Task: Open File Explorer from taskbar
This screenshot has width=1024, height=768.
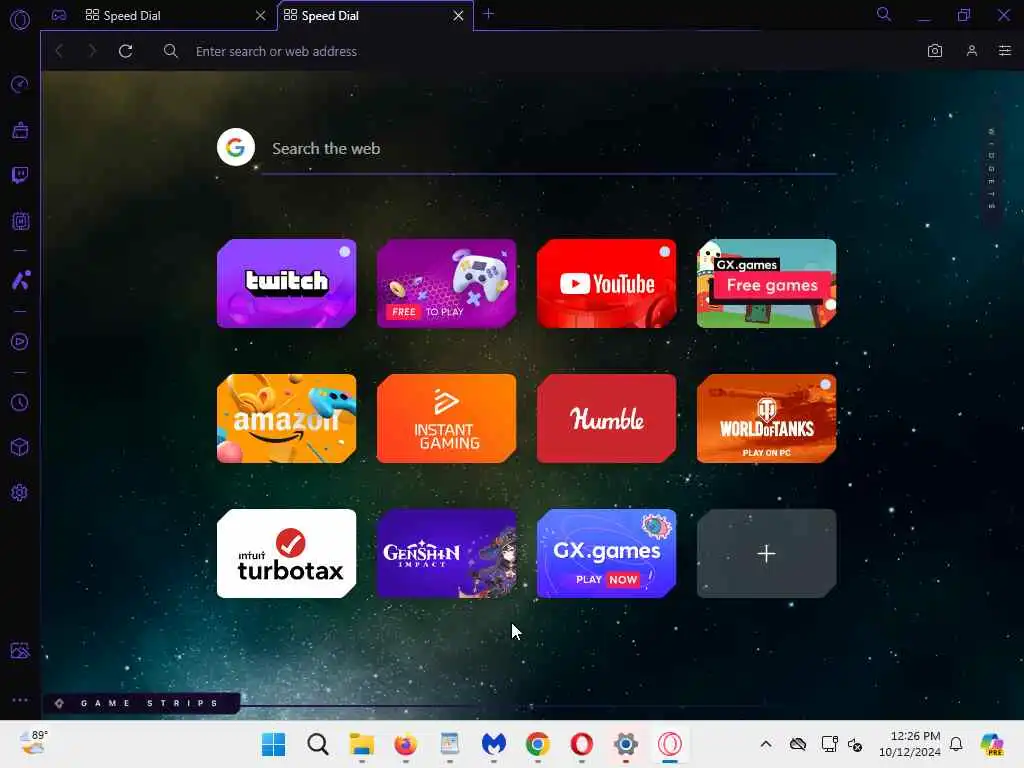Action: 361,744
